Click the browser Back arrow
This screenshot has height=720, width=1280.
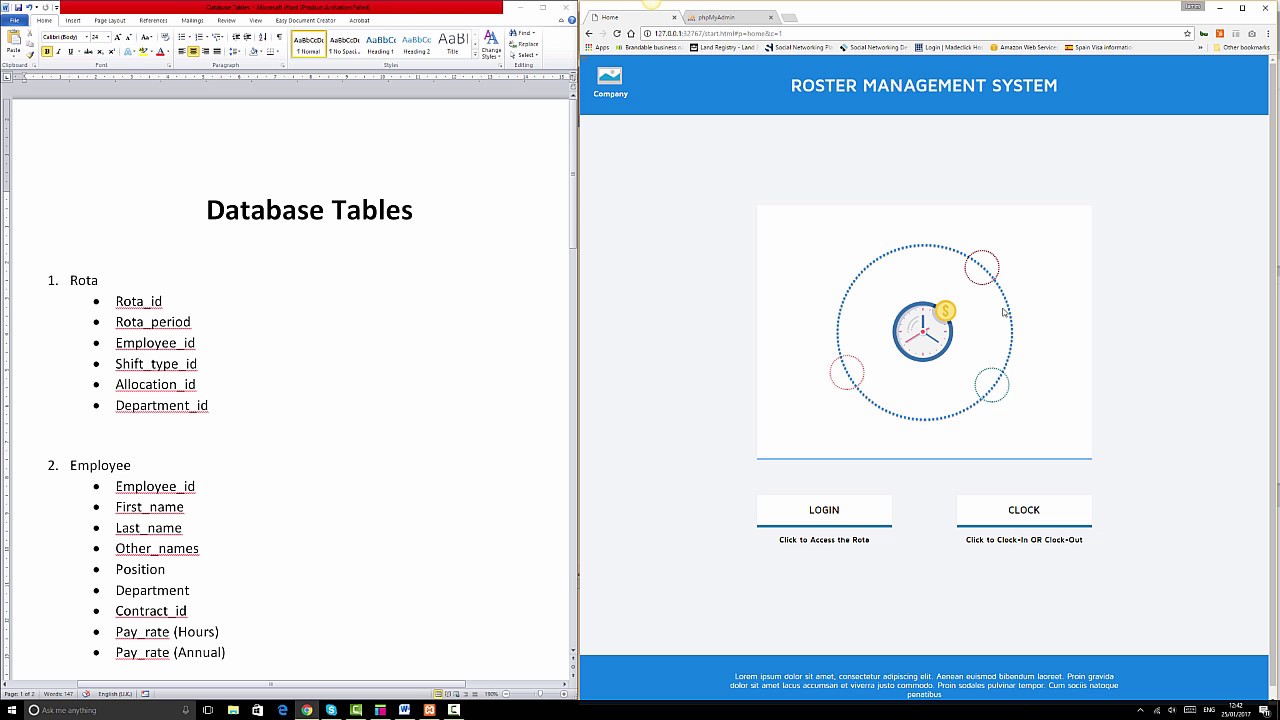589,34
